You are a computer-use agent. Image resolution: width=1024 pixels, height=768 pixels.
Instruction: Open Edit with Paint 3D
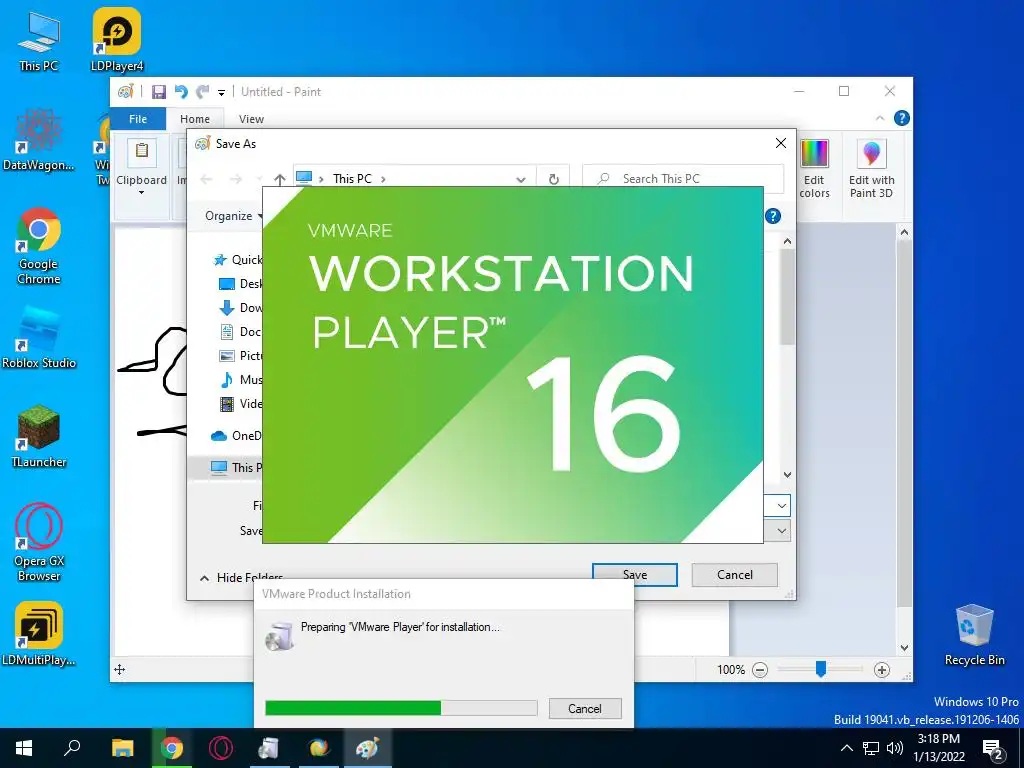tap(871, 169)
